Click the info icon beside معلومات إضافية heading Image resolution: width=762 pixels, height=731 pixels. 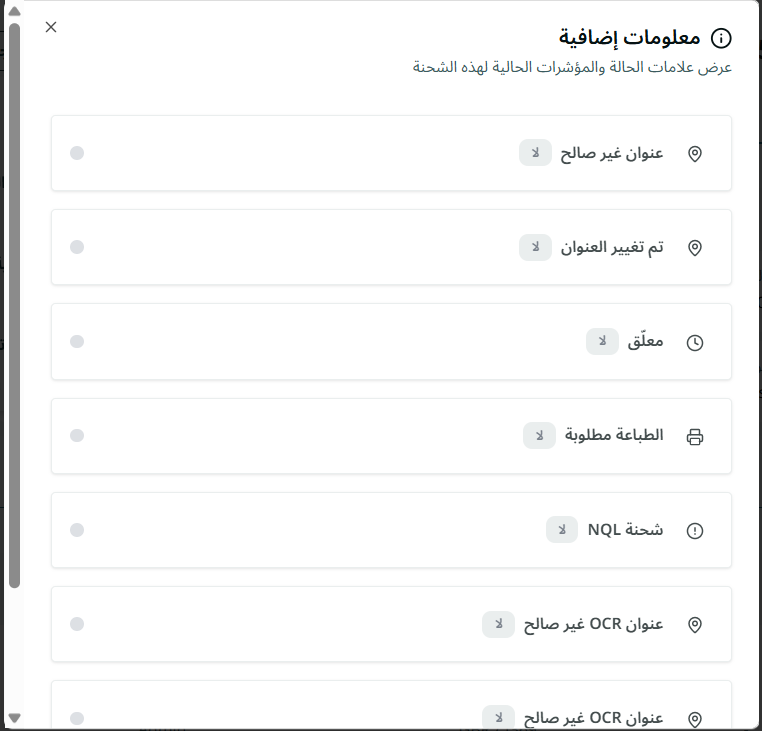click(x=721, y=38)
